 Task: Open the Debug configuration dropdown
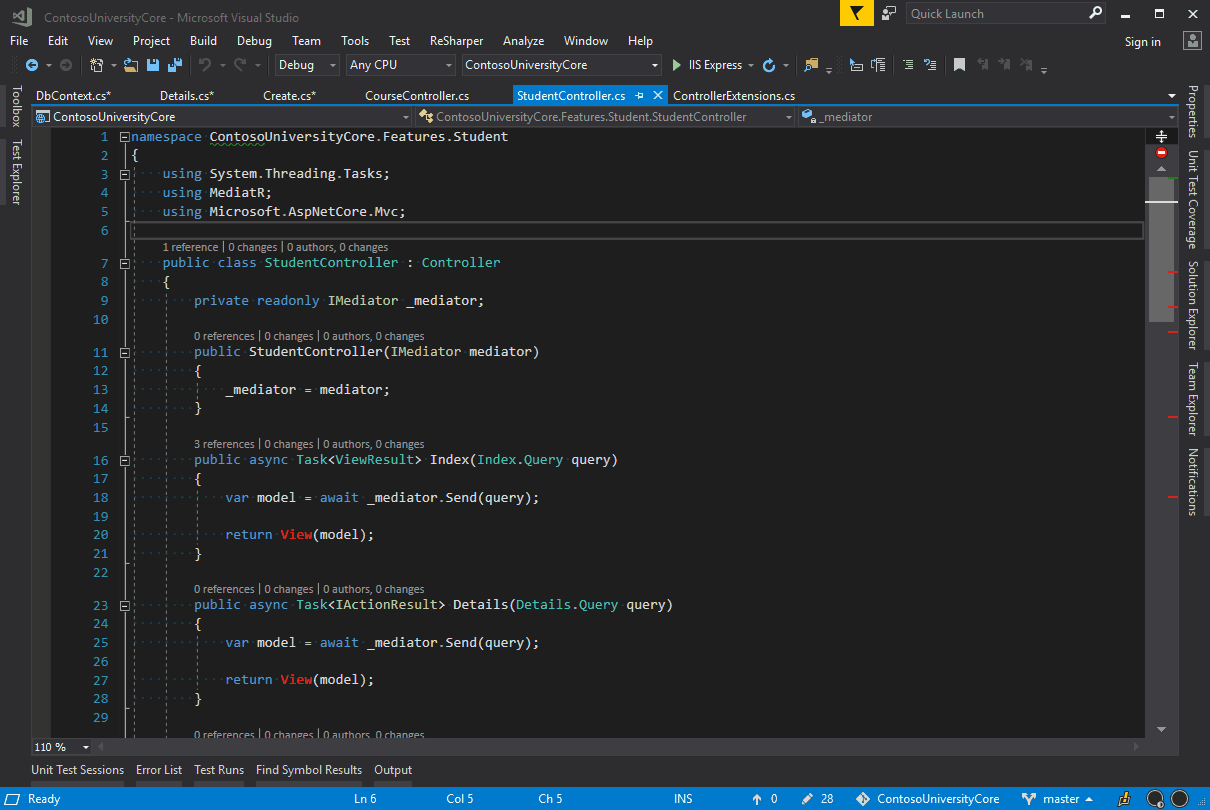pyautogui.click(x=307, y=65)
